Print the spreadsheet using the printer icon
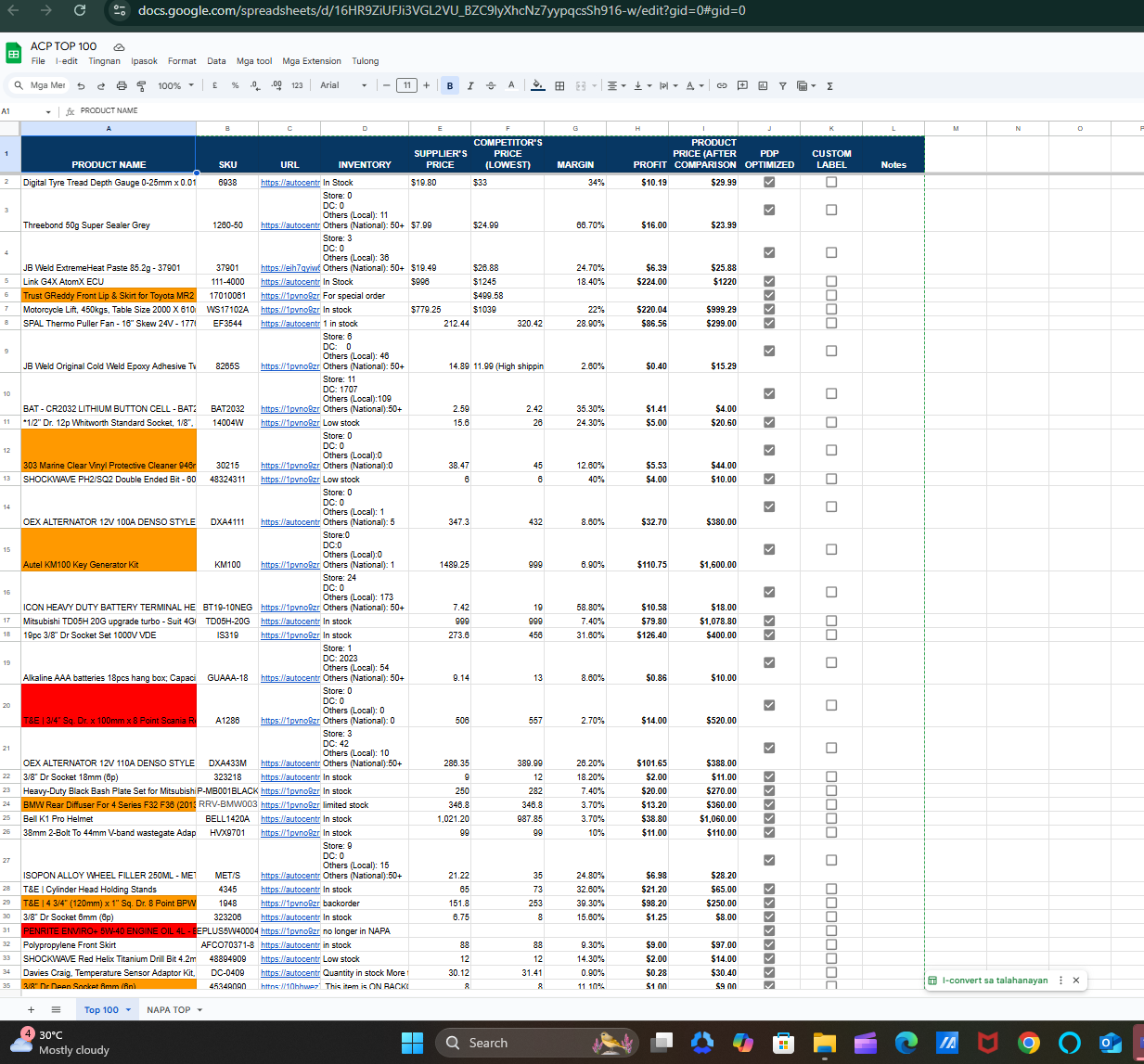Screen dimensions: 1144x1064 tap(122, 86)
